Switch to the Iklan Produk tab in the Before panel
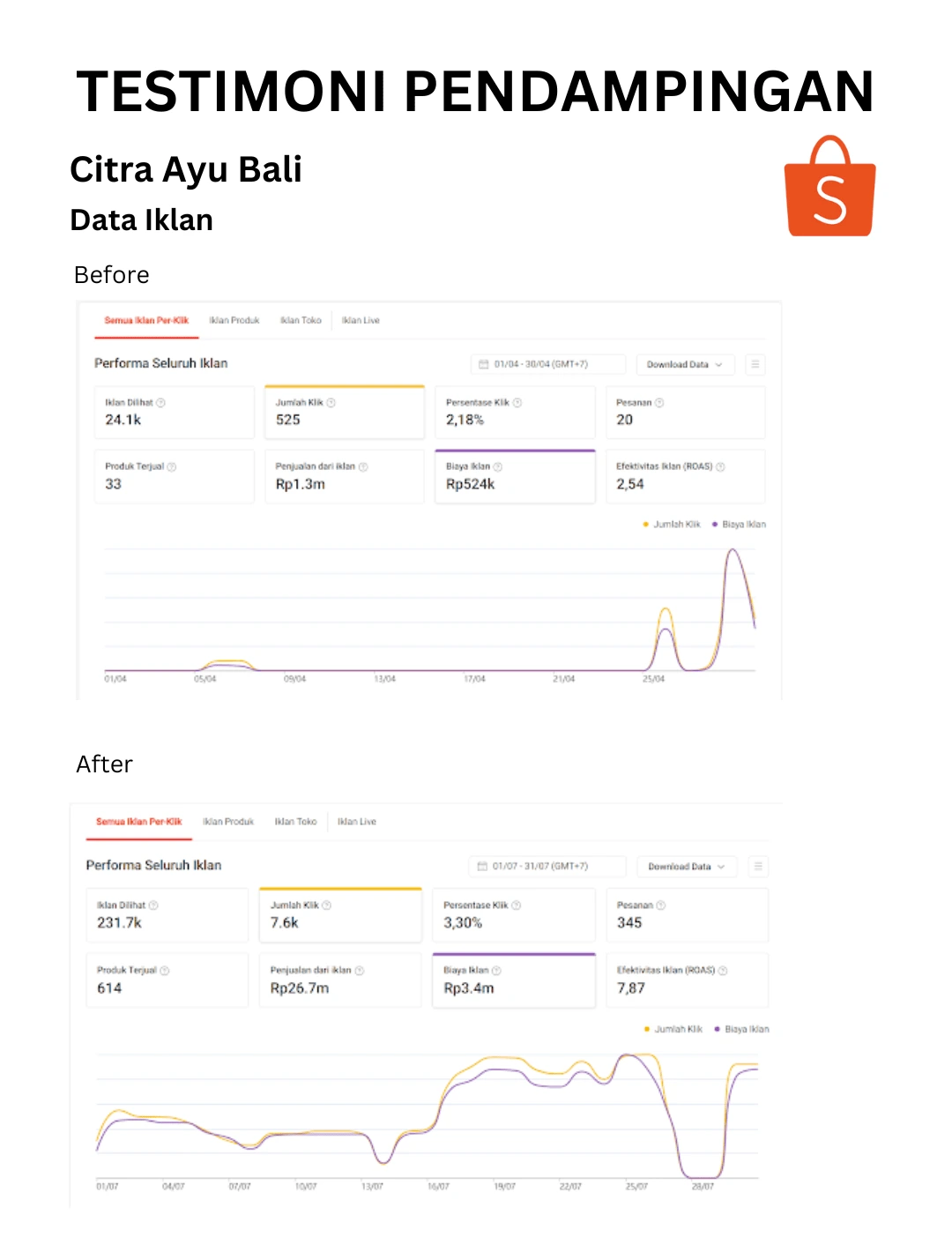This screenshot has height=1252, width=952. pyautogui.click(x=234, y=321)
